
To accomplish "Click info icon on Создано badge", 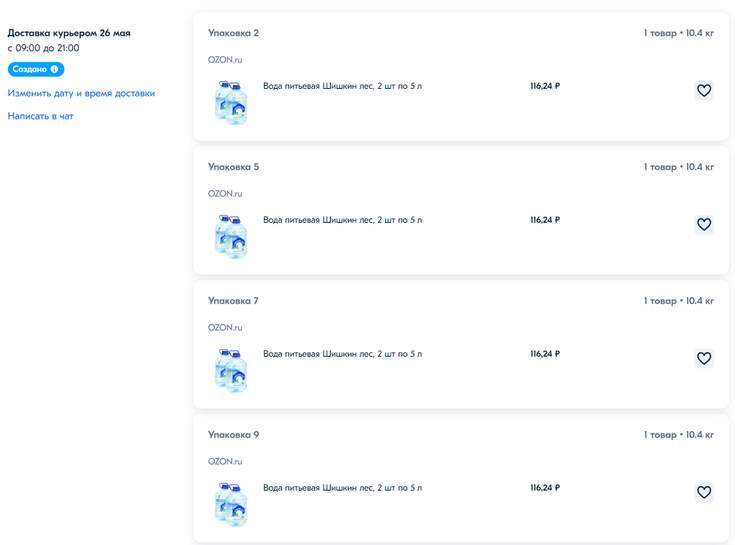I will (55, 70).
